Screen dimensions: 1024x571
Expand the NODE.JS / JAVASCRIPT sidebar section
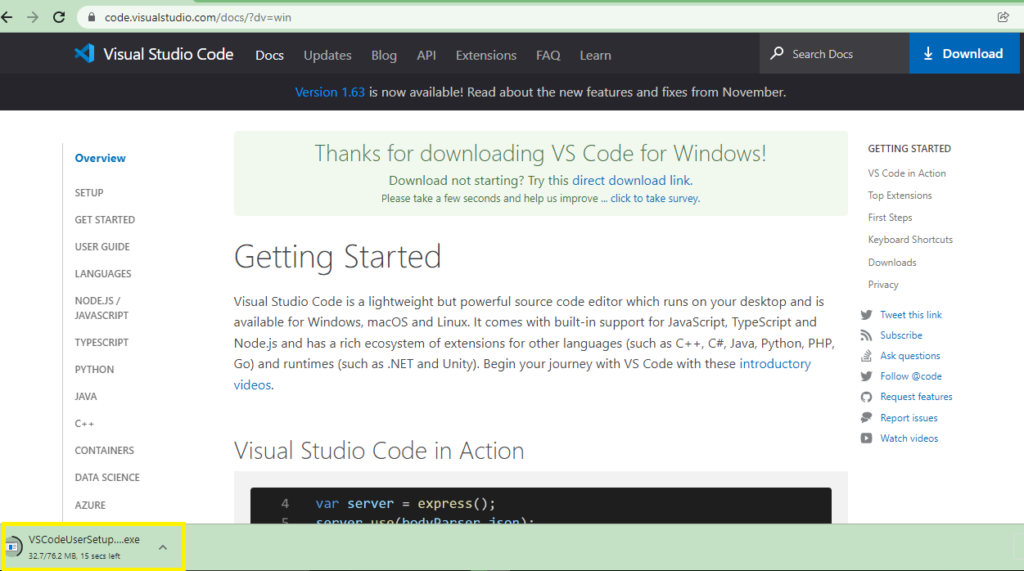coord(101,308)
